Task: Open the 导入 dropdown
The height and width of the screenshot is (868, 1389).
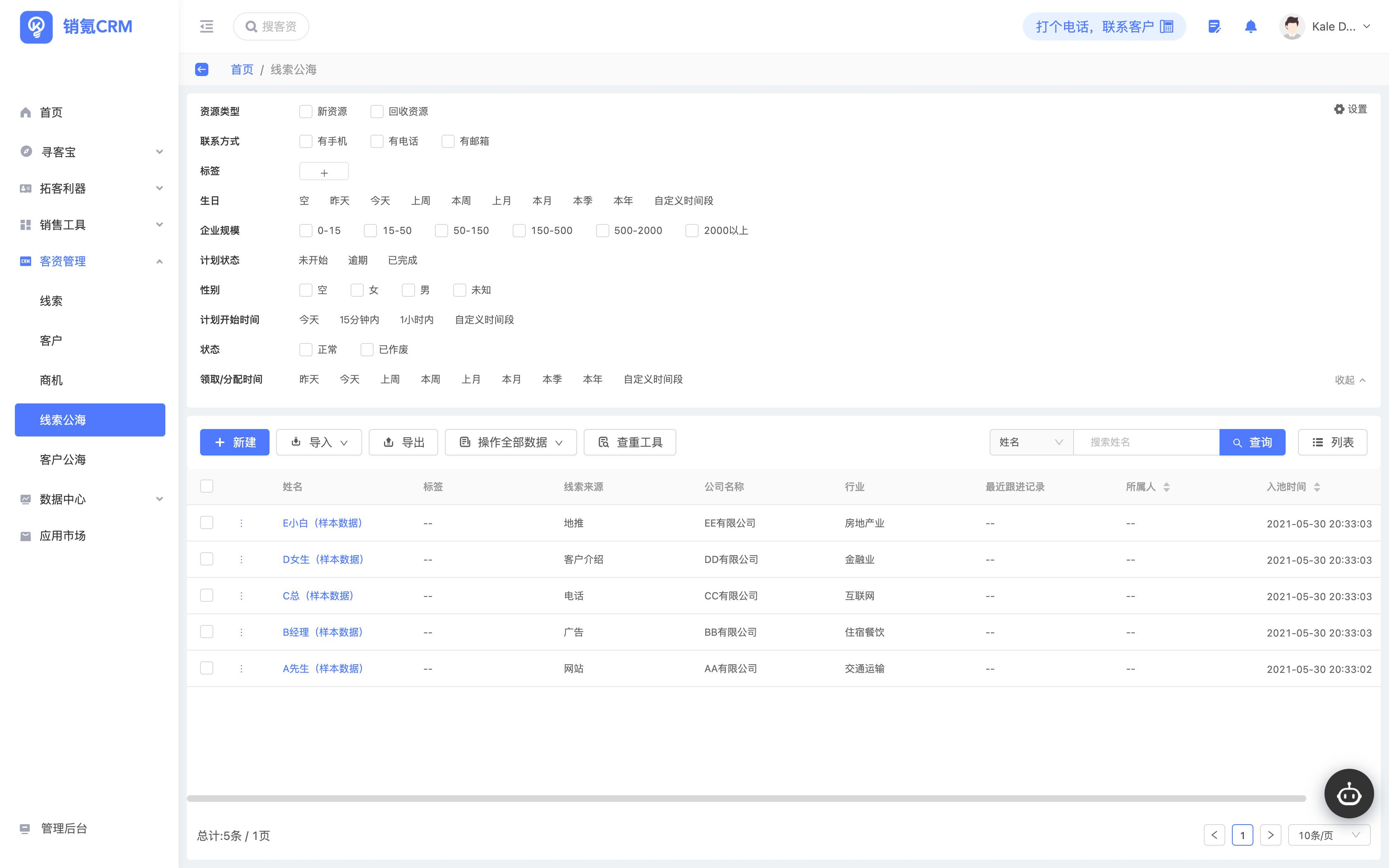Action: point(319,442)
